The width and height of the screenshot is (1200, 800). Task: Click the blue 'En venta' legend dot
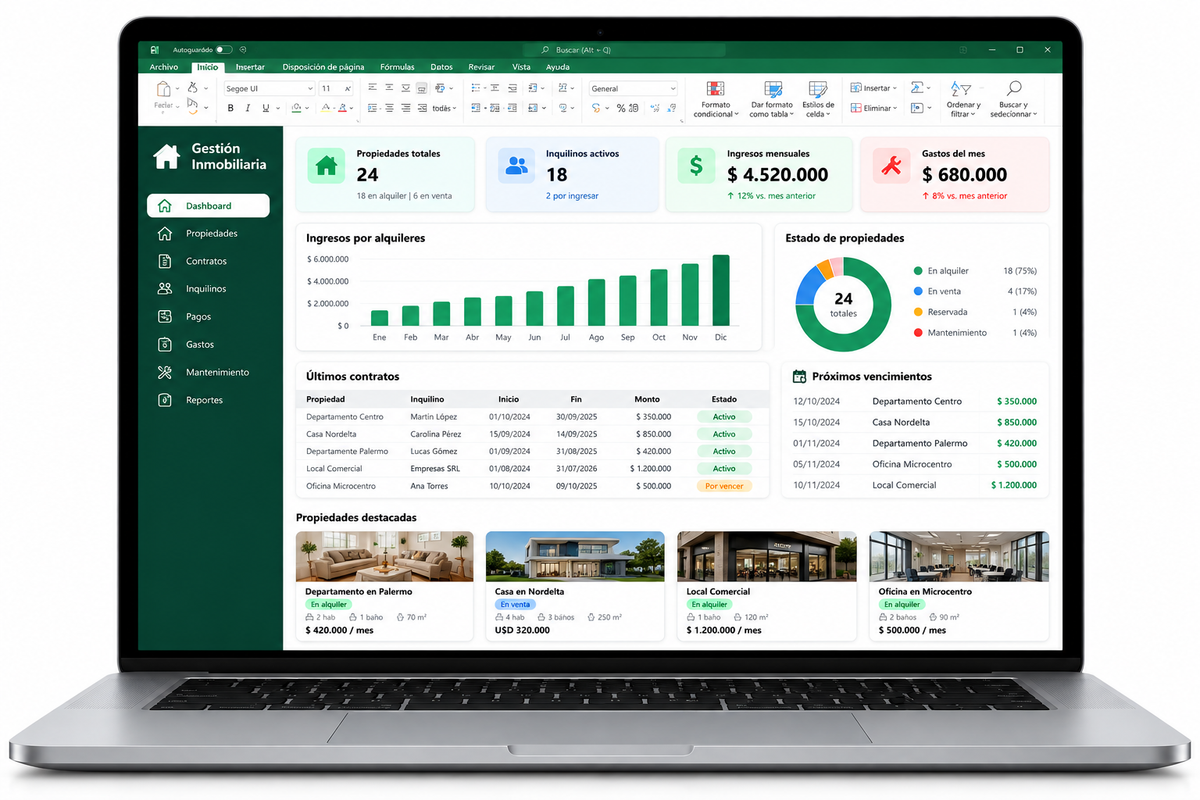[918, 292]
